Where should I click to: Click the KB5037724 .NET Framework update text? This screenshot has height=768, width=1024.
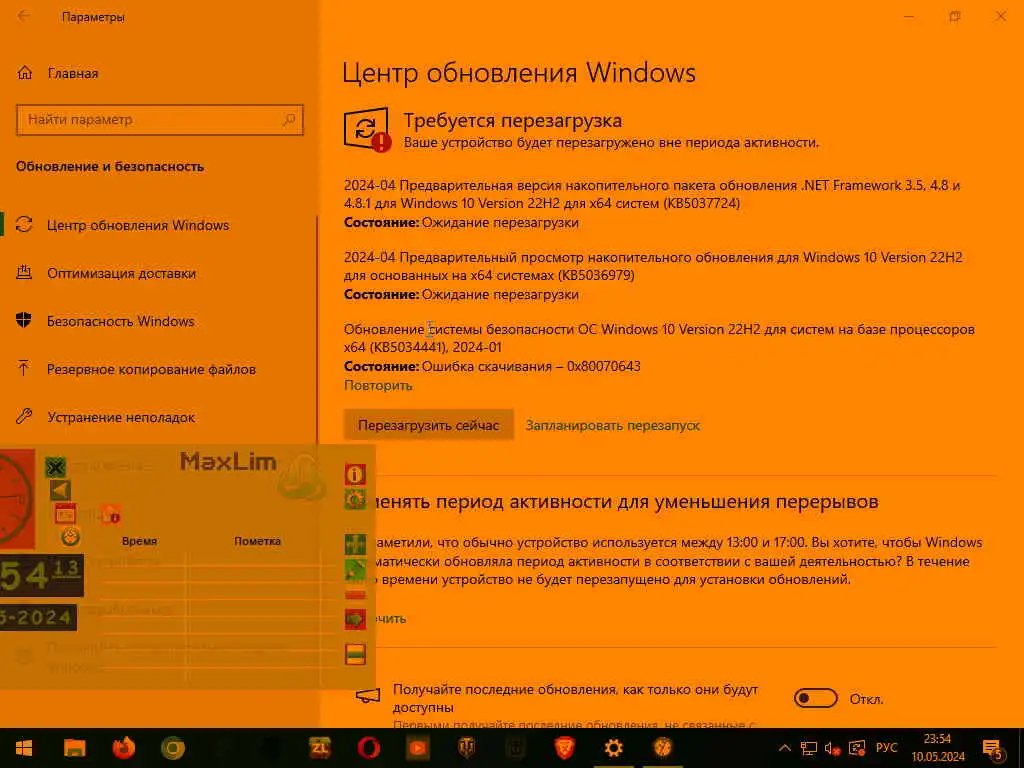point(652,194)
